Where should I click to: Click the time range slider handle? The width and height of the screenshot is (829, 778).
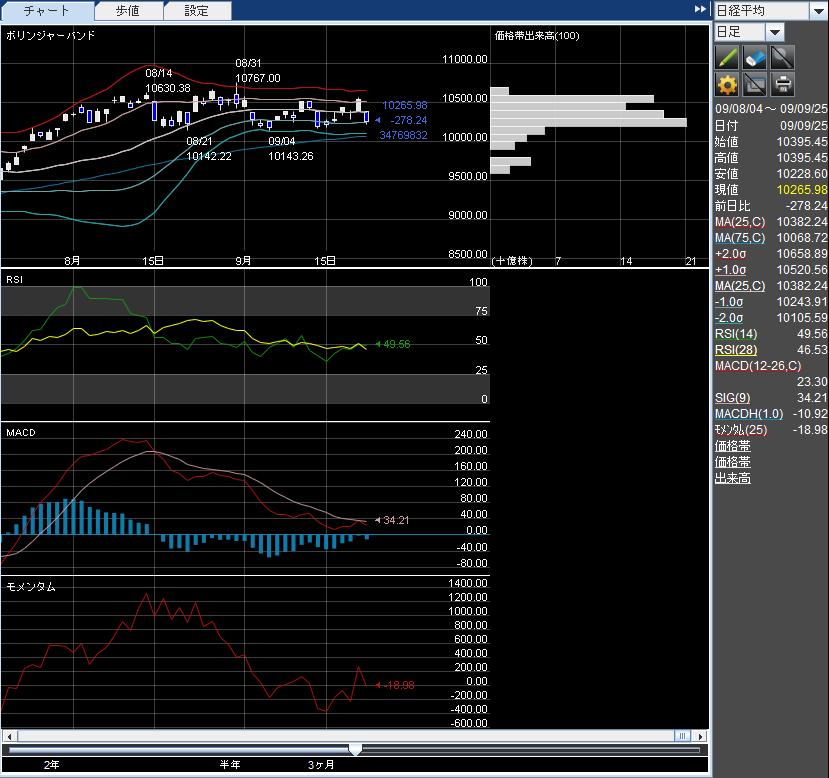pyautogui.click(x=355, y=749)
